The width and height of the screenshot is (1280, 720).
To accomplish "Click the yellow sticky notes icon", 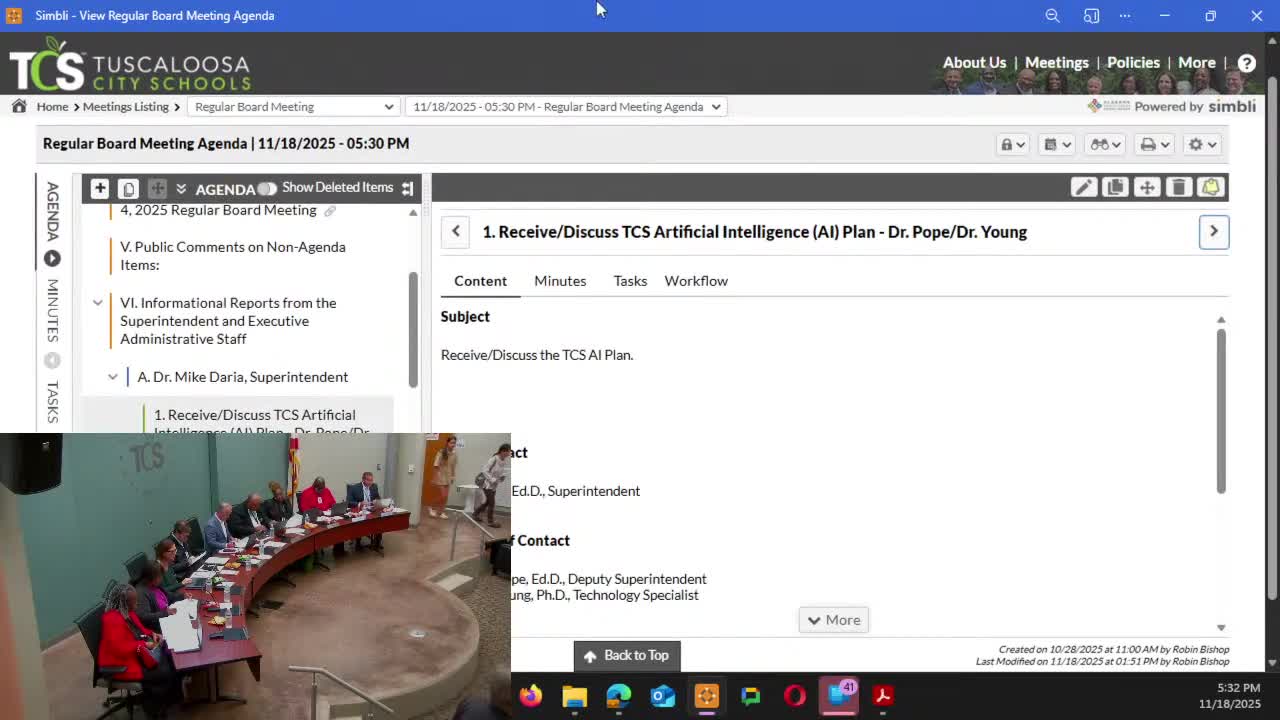I will [x=1211, y=188].
